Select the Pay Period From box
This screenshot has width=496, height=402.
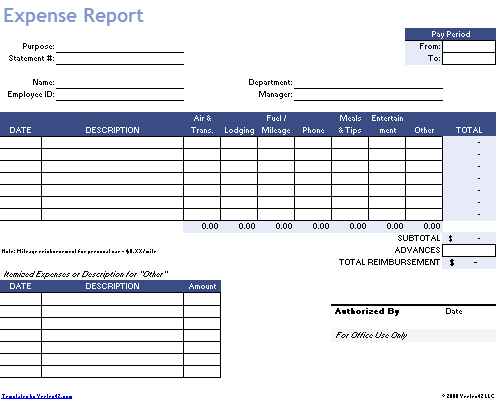tap(469, 46)
